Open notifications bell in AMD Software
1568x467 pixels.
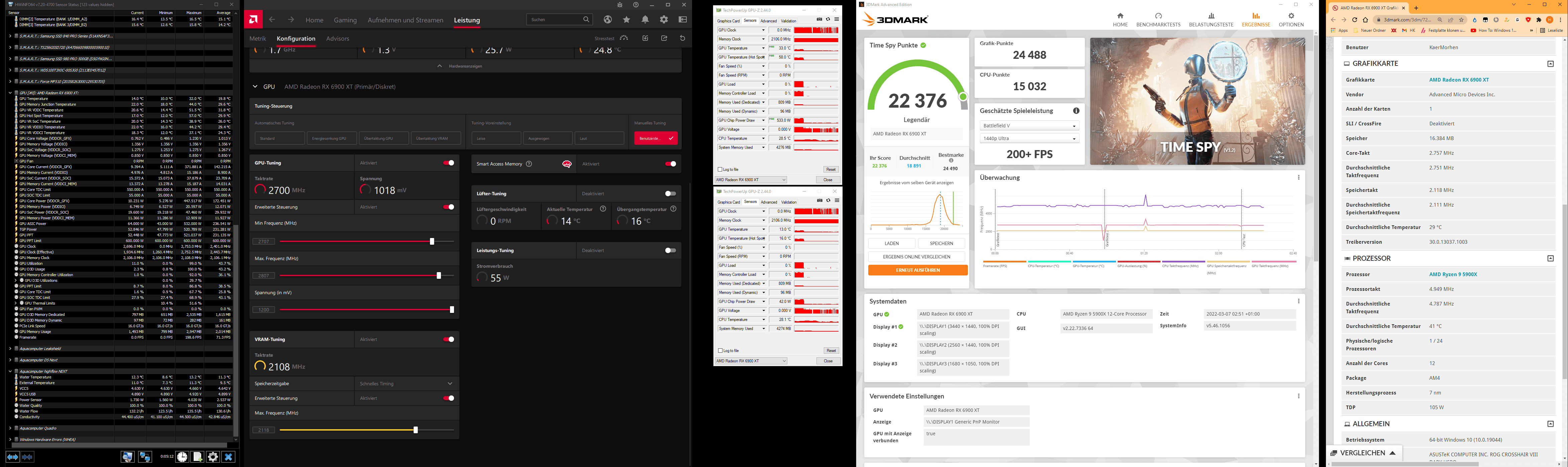[x=645, y=19]
